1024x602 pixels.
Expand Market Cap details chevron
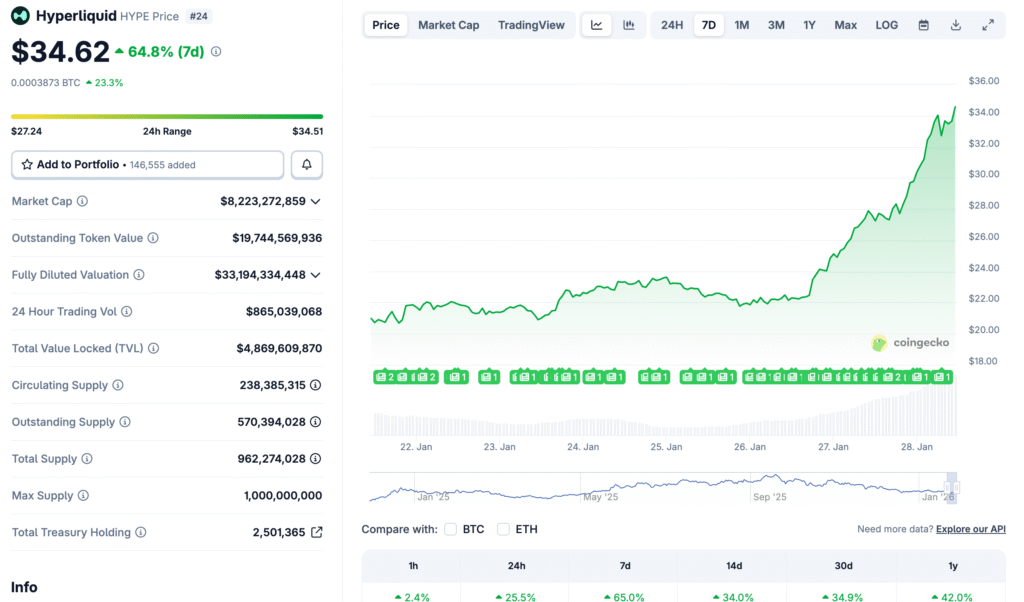316,201
